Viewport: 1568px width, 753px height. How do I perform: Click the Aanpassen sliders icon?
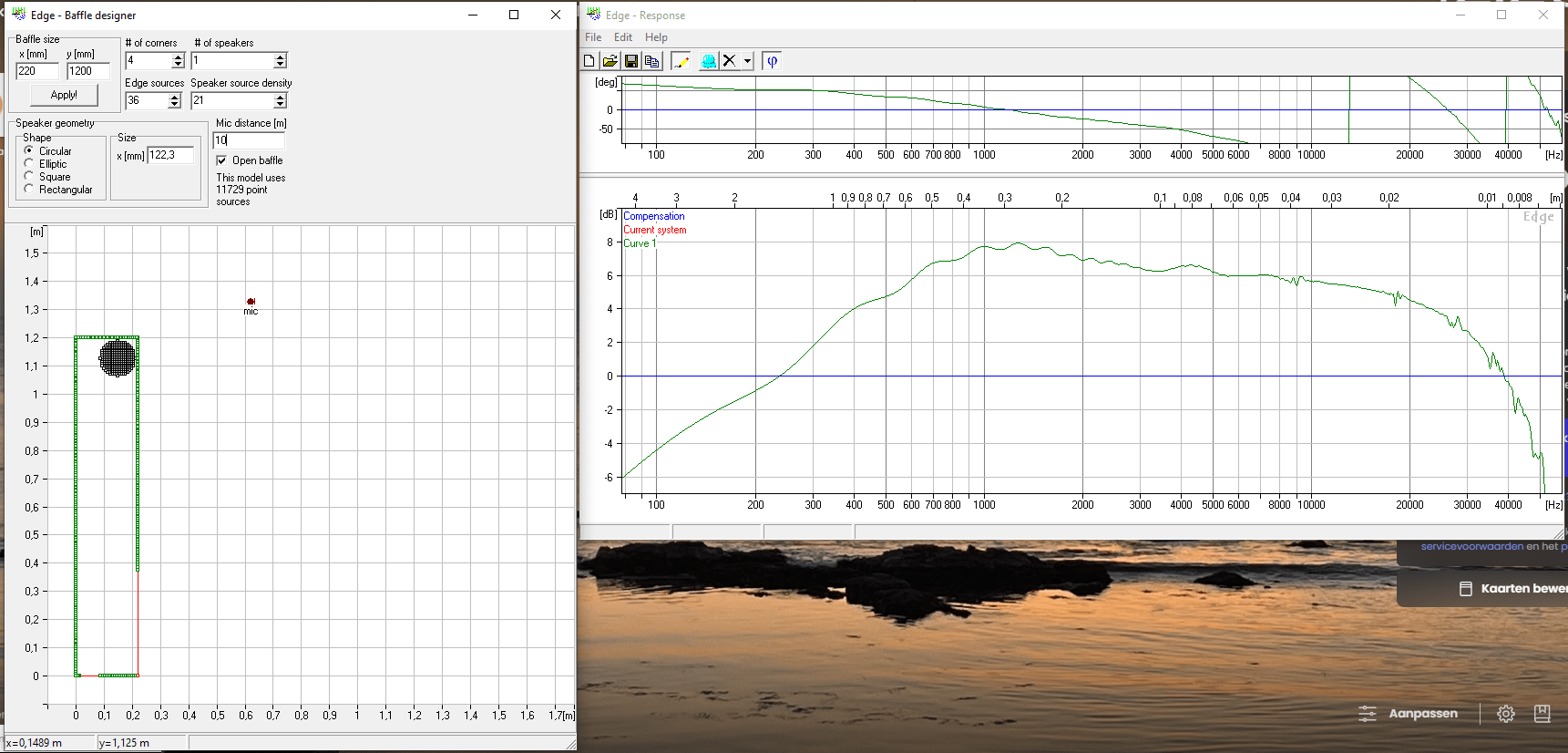click(x=1368, y=714)
